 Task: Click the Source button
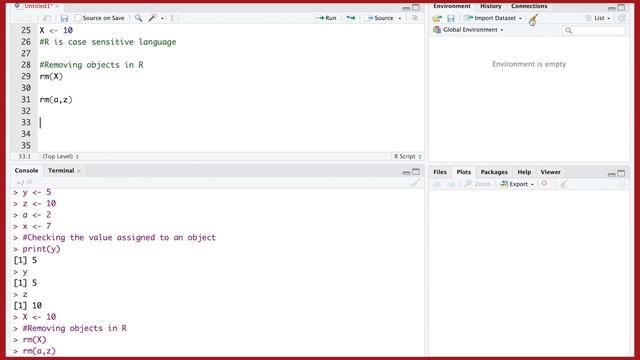point(380,18)
